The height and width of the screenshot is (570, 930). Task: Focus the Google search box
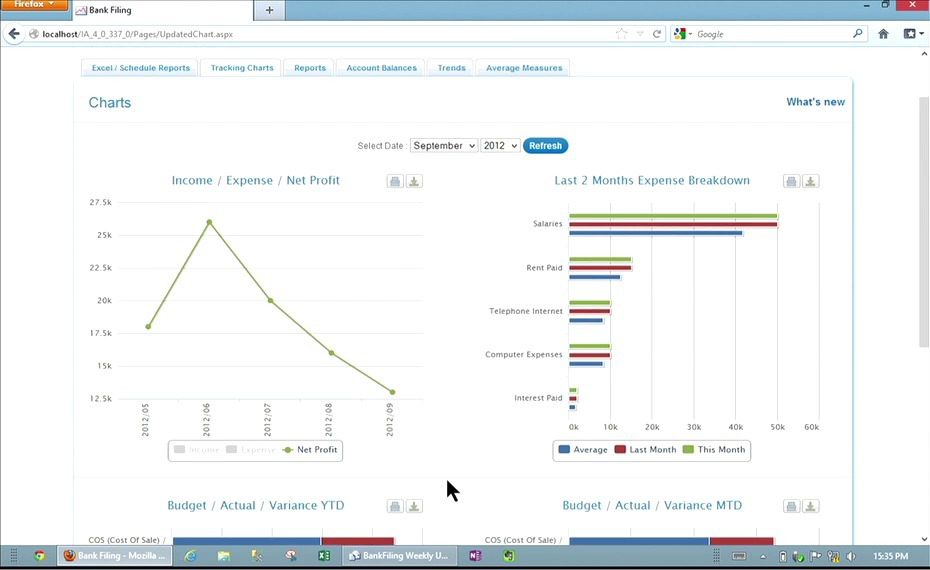(x=773, y=34)
